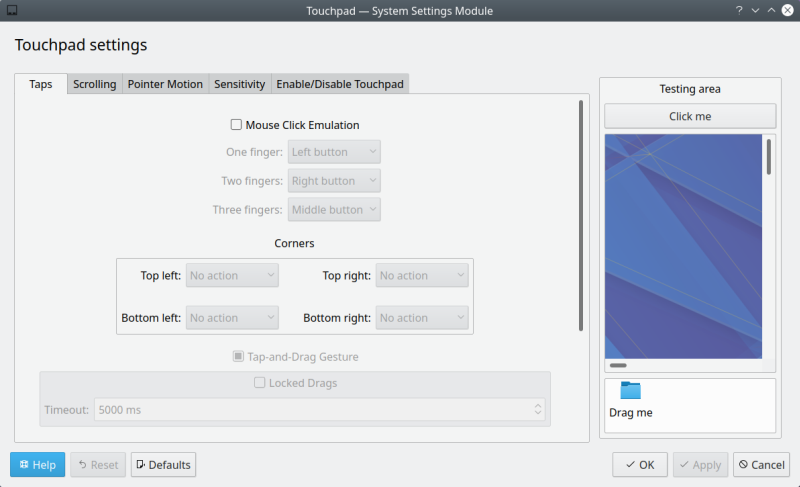Image resolution: width=800 pixels, height=487 pixels.
Task: Open the Three fingers button dropdown
Action: (334, 210)
